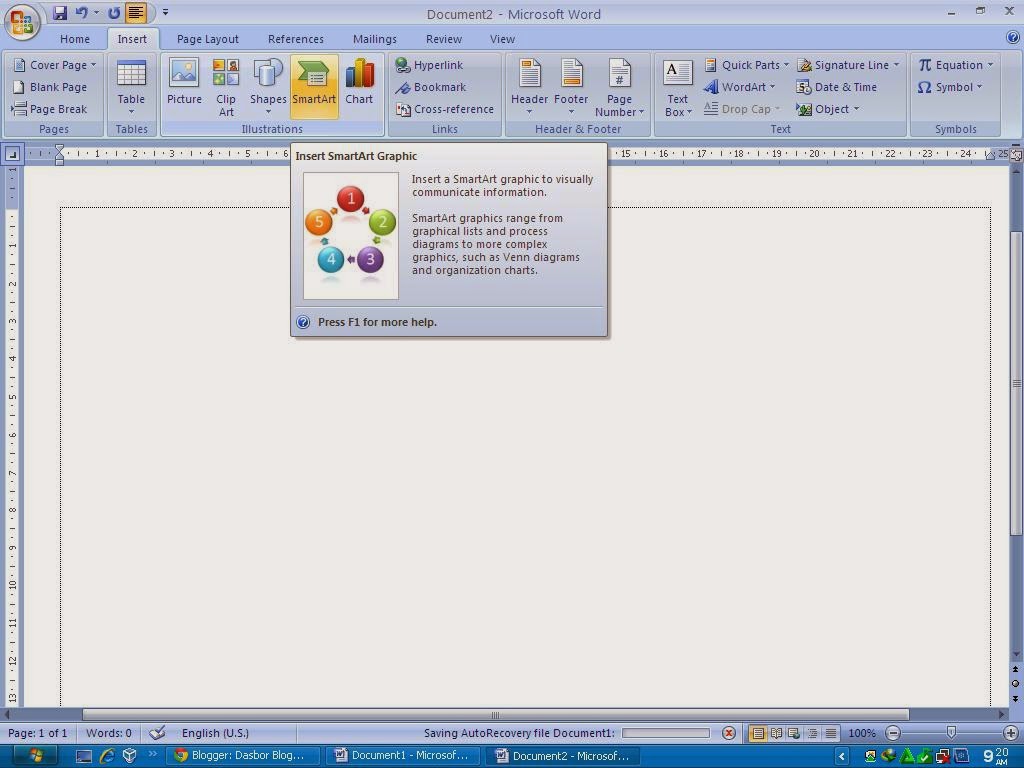Screen dimensions: 1024x768
Task: Click the Redo/Repeat icon
Action: (114, 12)
